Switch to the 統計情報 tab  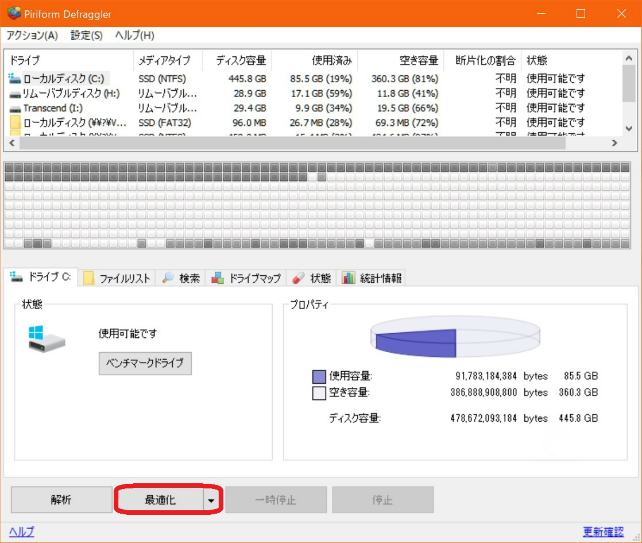pos(372,278)
